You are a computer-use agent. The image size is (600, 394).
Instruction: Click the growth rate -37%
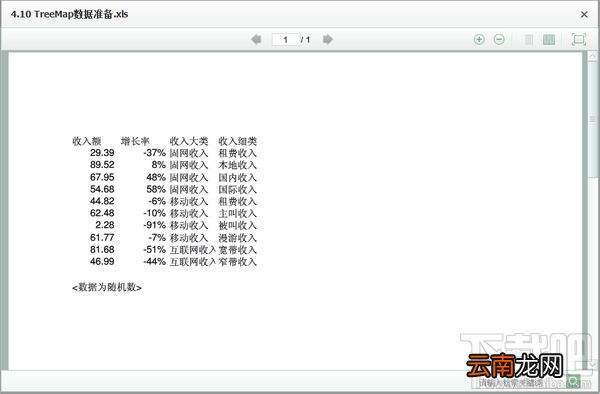[x=155, y=153]
